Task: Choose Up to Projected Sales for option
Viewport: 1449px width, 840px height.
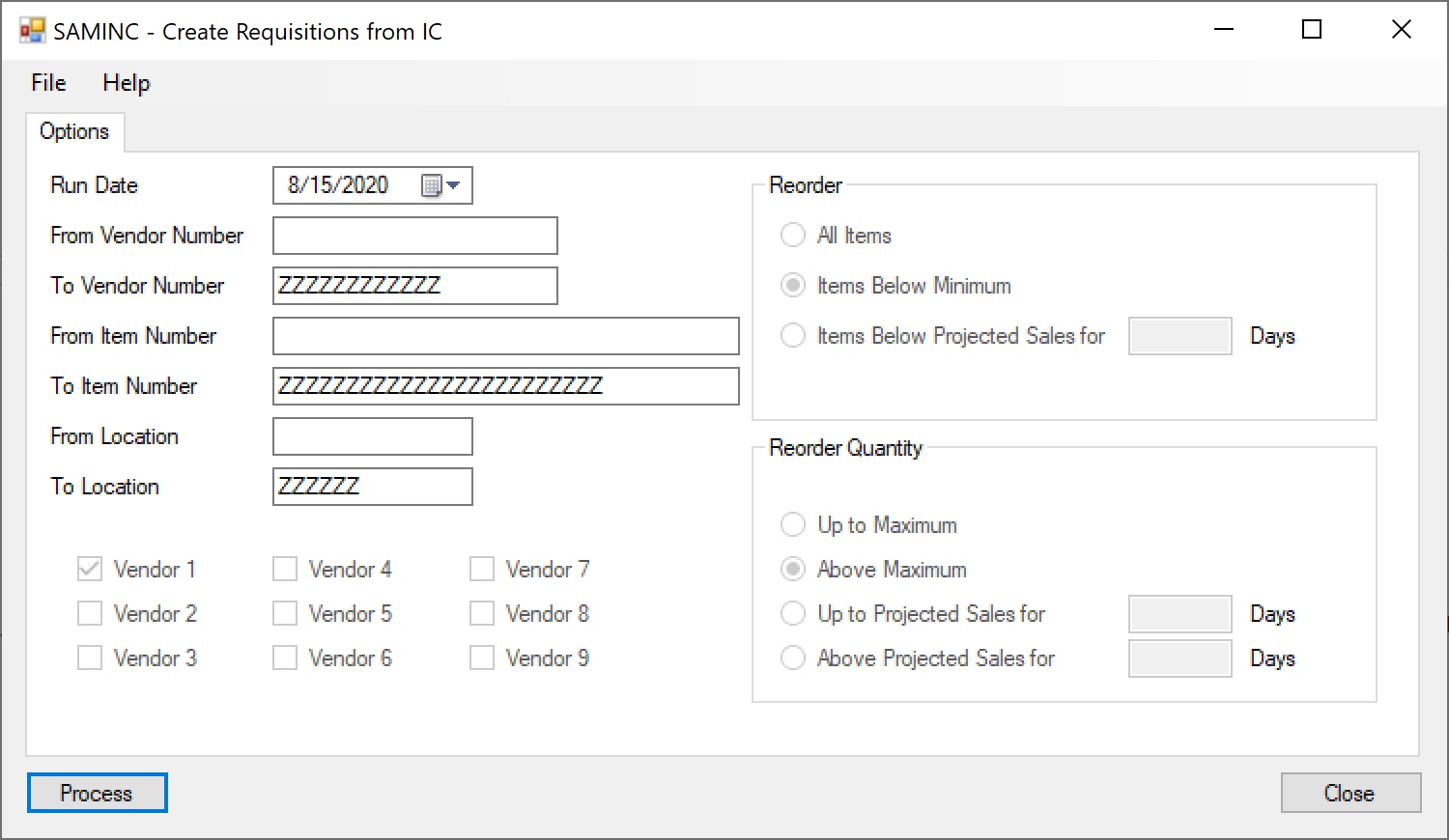Action: pos(793,614)
